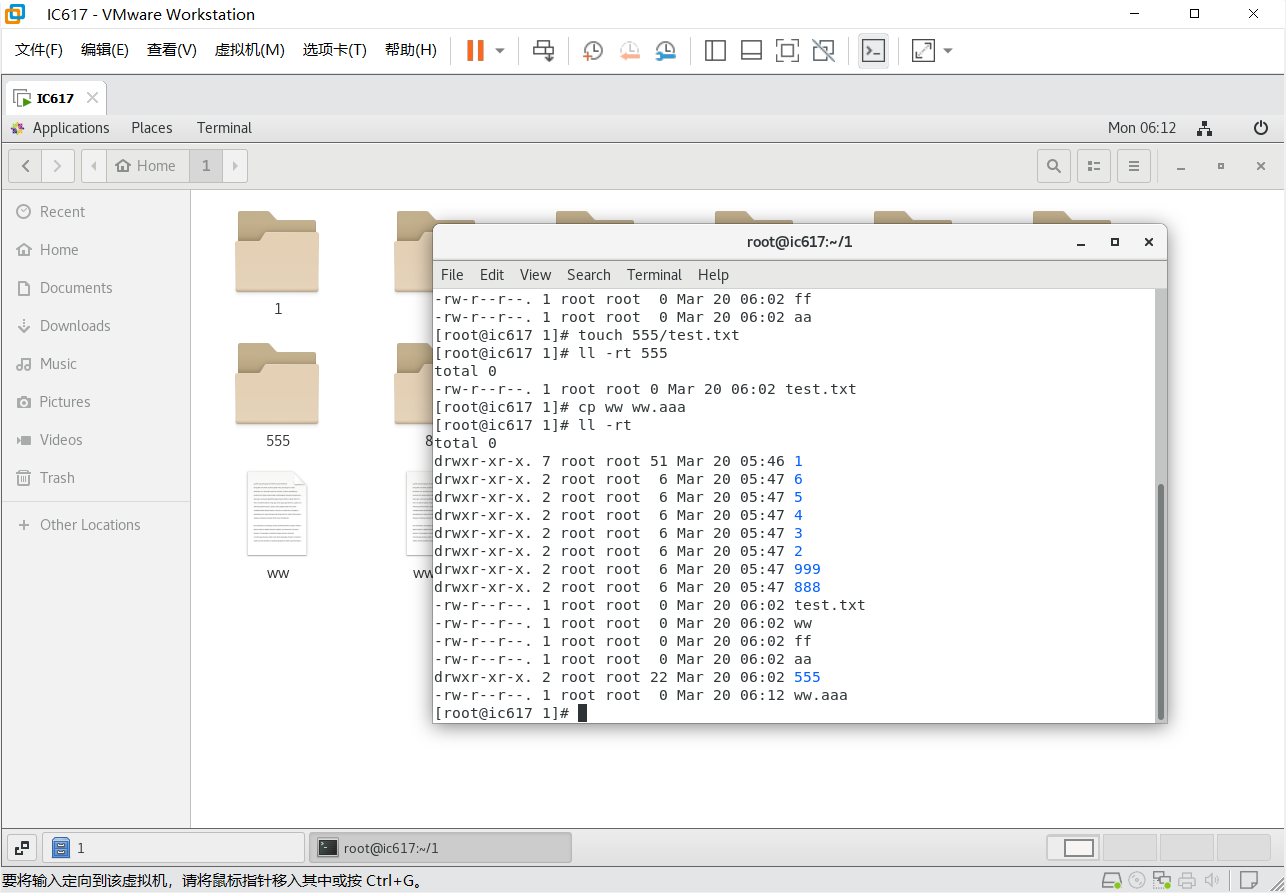
Task: Open the terminal's Search menu
Action: 588,275
